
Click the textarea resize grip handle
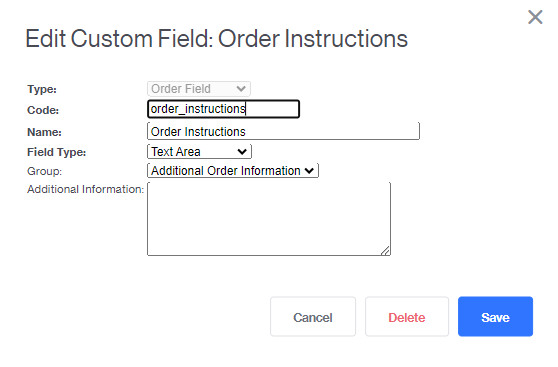click(x=385, y=251)
